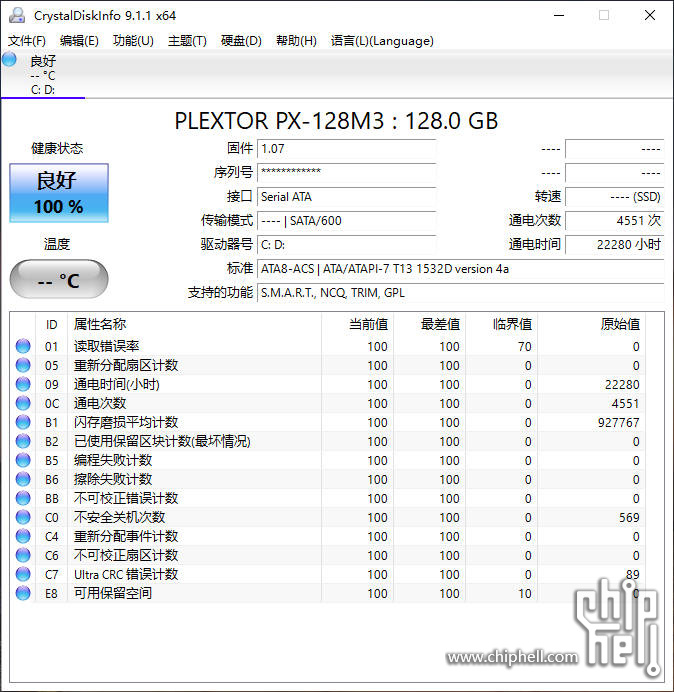Click status orb for 09 通电时间(小时) row
This screenshot has width=674, height=692.
click(23, 384)
